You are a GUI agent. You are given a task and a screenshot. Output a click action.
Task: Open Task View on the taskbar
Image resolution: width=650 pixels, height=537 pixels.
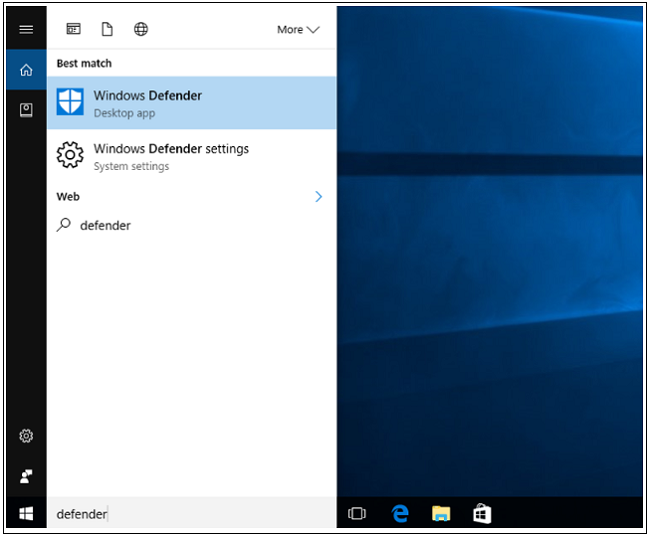[x=357, y=513]
